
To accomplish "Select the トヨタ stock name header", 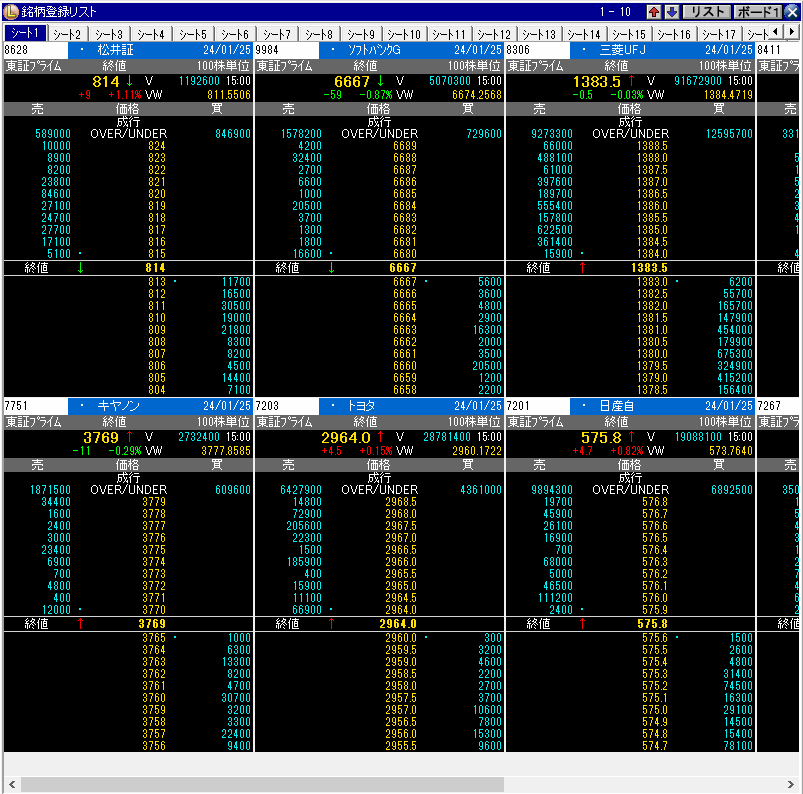I will 362,406.
